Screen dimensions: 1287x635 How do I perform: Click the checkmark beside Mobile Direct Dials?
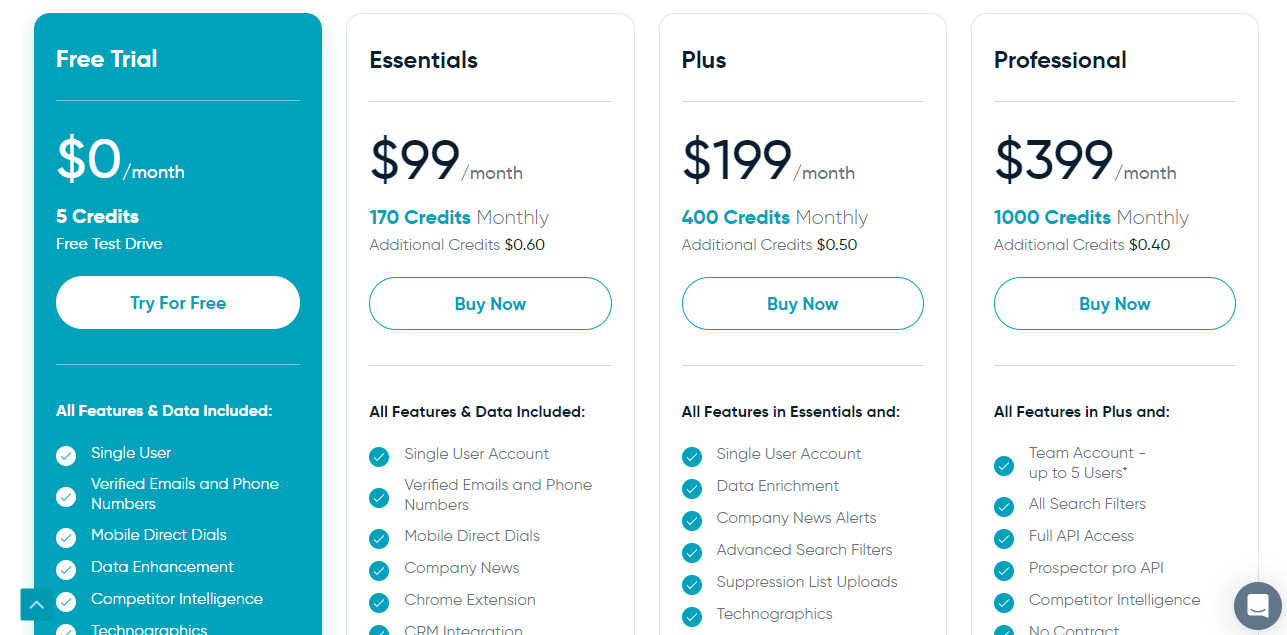[x=66, y=537]
